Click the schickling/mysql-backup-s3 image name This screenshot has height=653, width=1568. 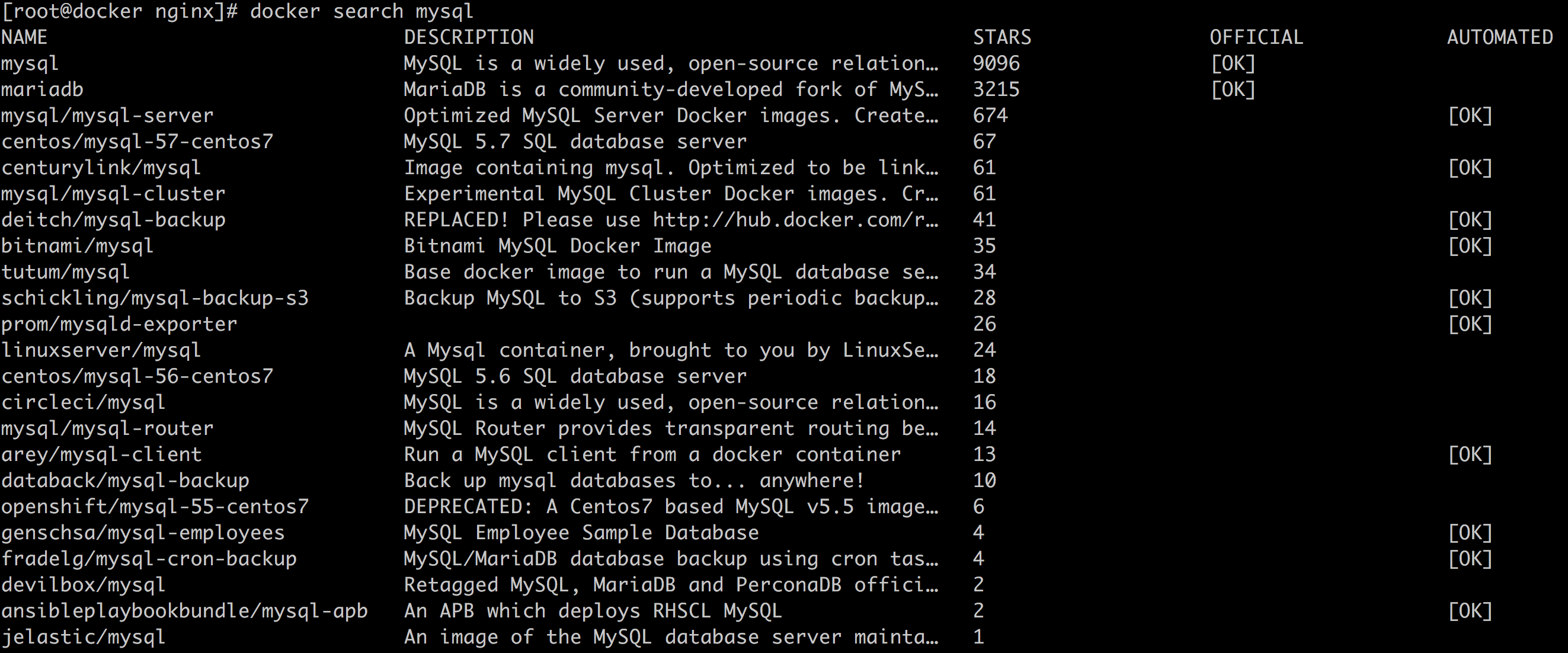pyautogui.click(x=155, y=298)
